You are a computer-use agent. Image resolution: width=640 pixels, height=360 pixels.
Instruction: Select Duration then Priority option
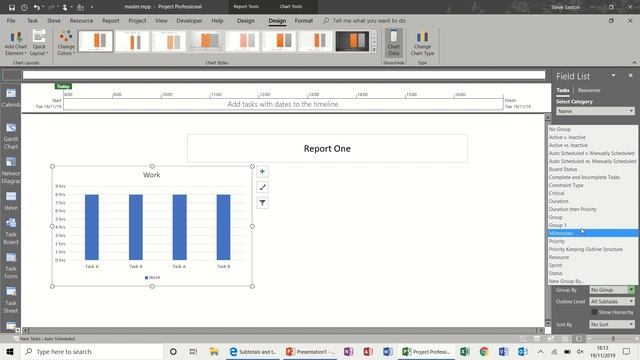(593, 209)
